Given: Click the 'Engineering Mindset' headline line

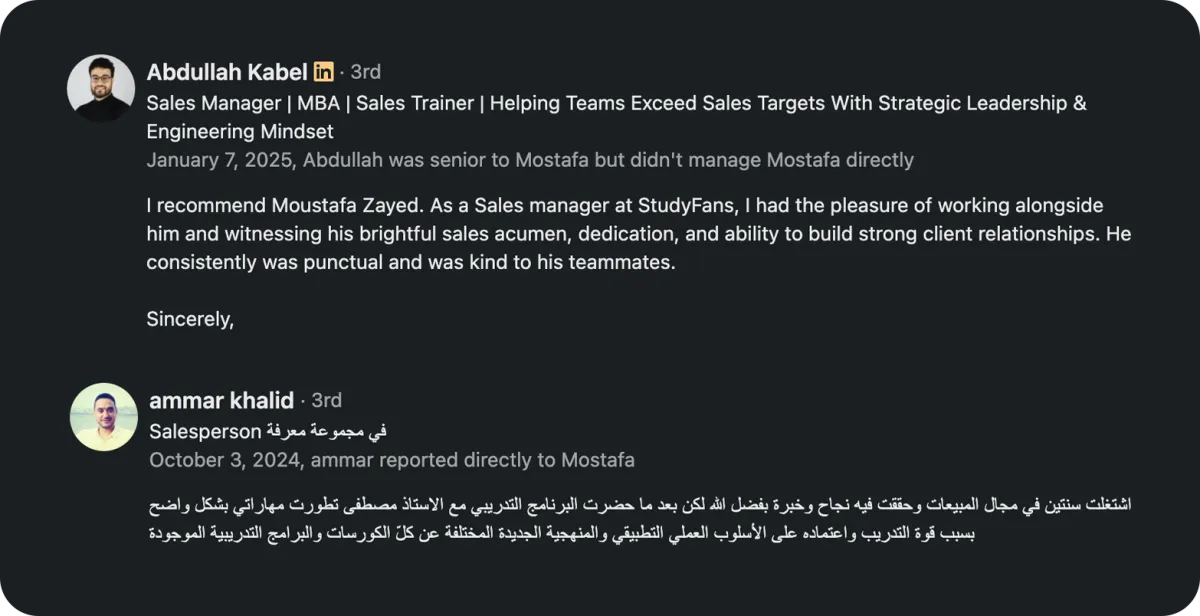Looking at the screenshot, I should pos(239,131).
